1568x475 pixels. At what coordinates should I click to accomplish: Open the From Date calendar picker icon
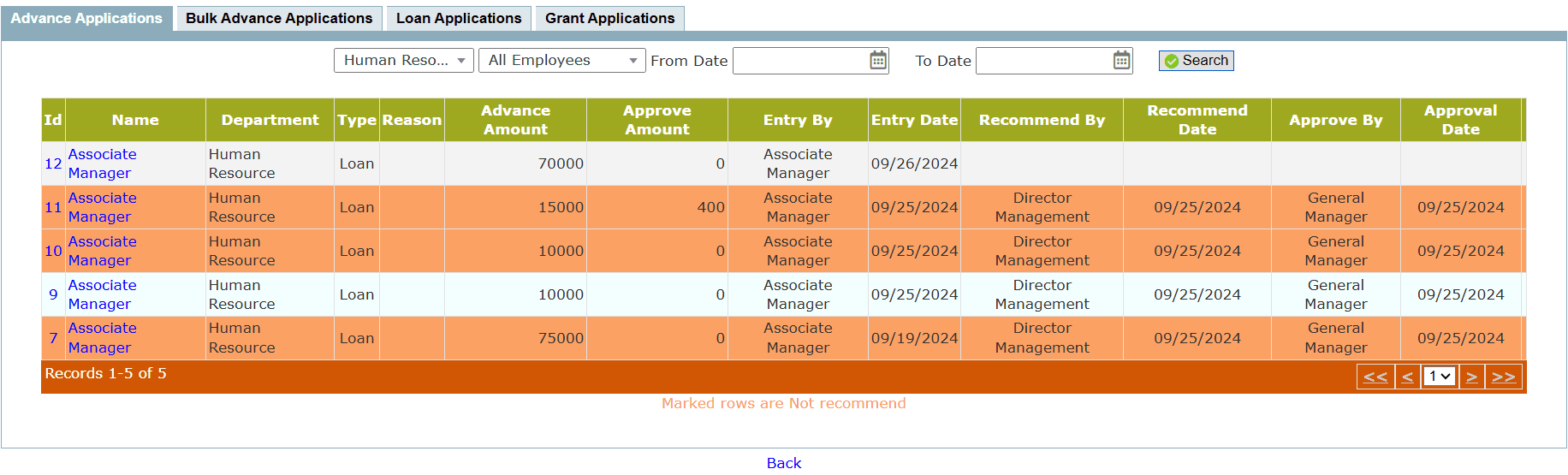(877, 60)
